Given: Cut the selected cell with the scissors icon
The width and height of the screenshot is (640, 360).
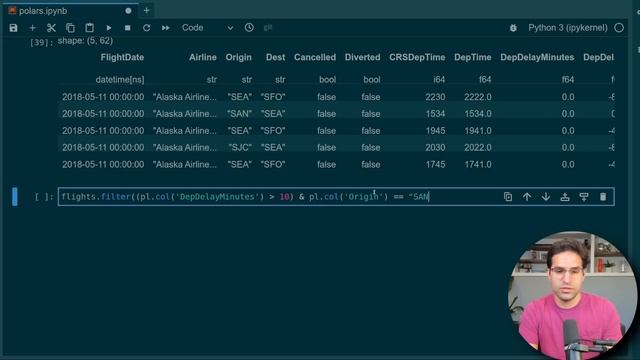Looking at the screenshot, I should pos(51,28).
